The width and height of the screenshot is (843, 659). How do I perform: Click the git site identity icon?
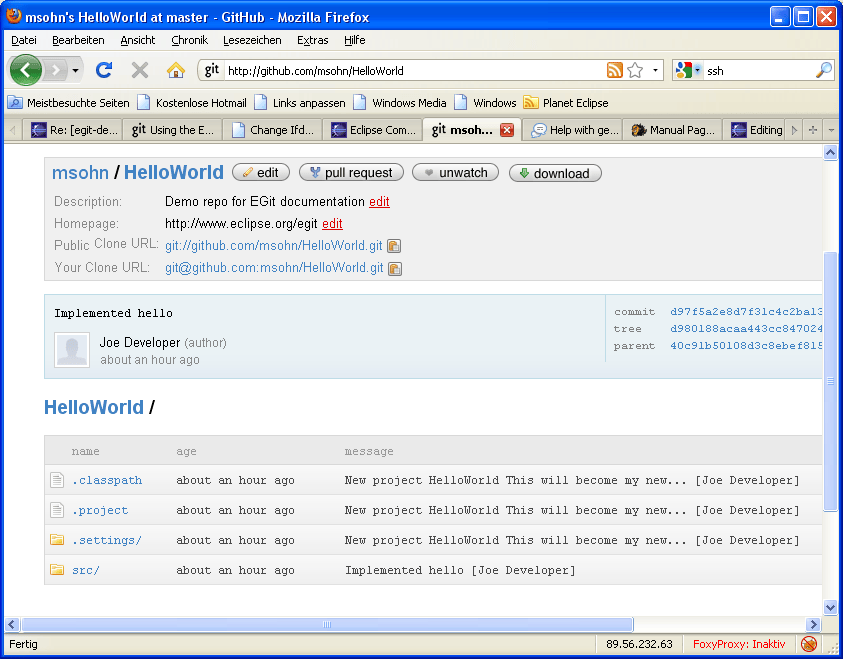point(212,70)
